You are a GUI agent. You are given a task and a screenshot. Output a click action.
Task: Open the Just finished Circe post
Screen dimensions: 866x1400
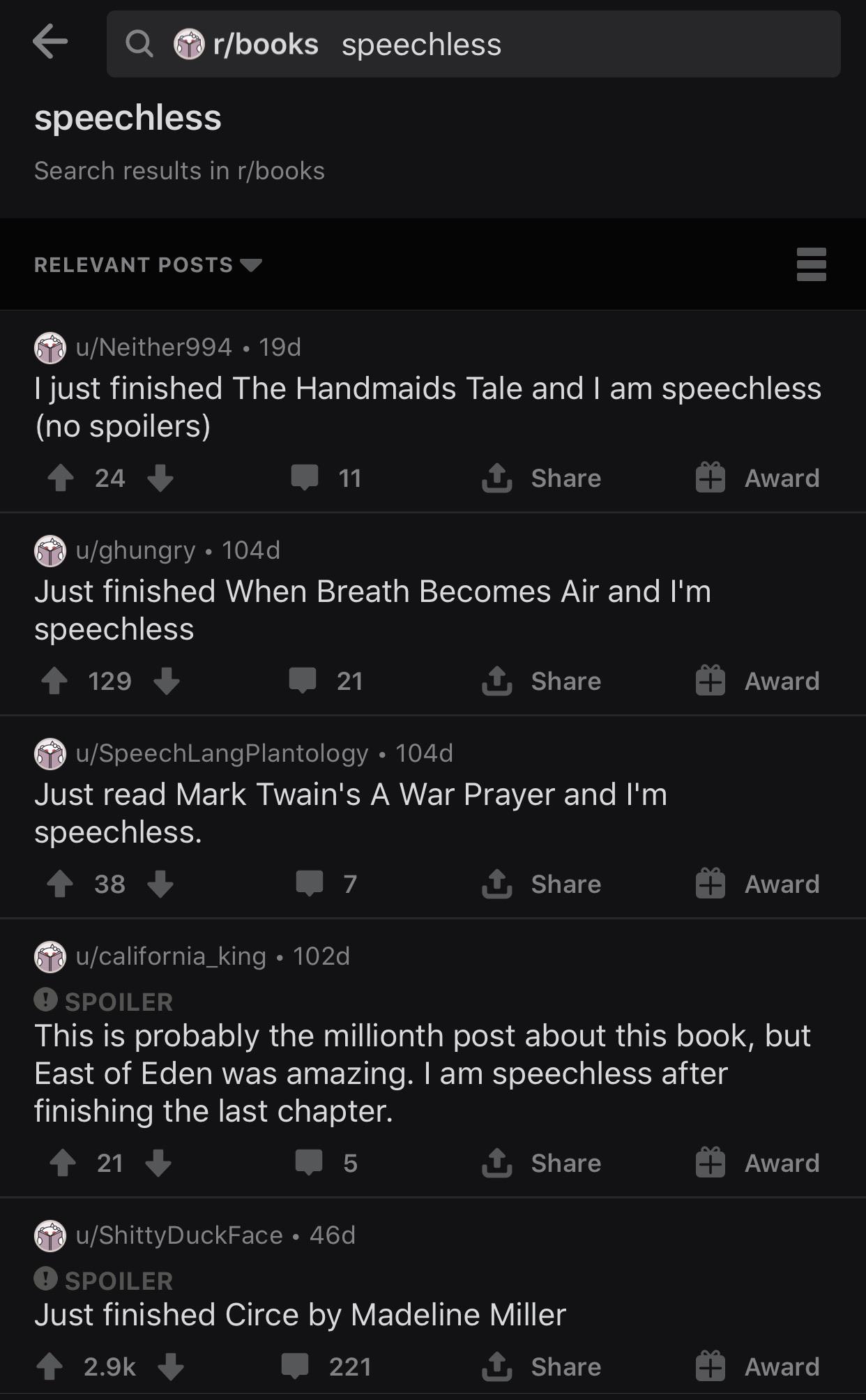(300, 1315)
